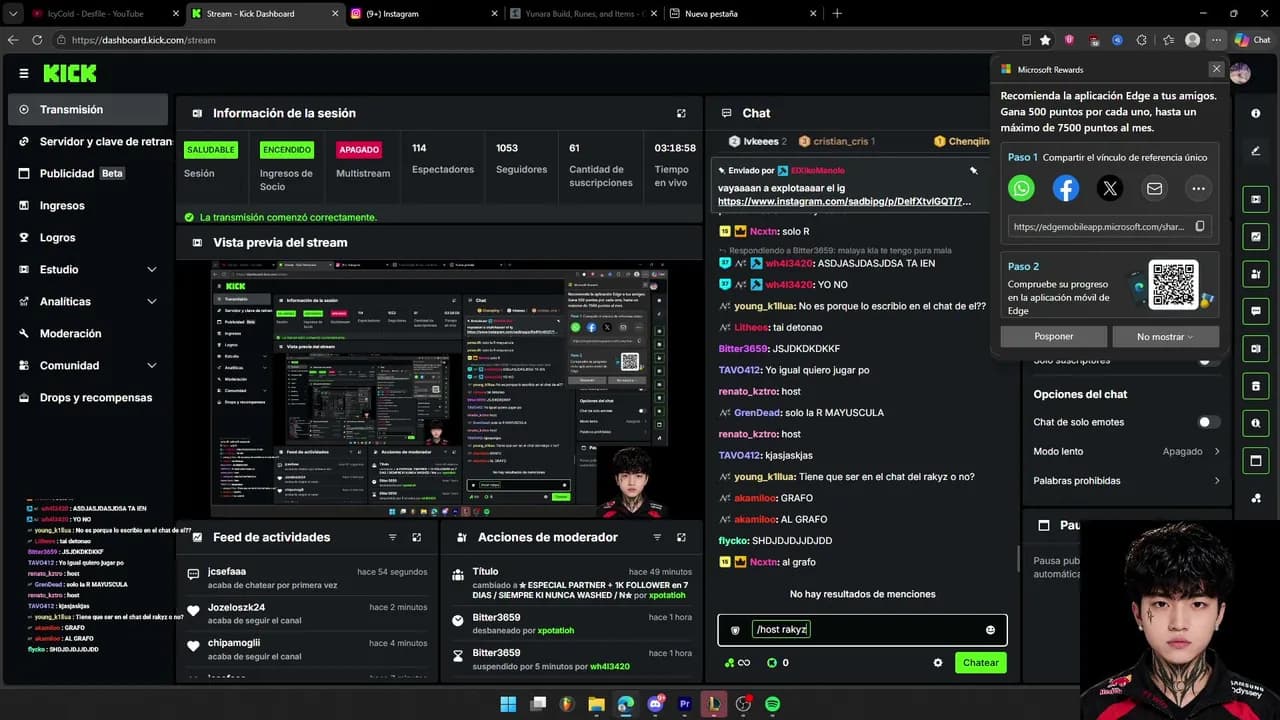The image size is (1280, 720).
Task: Open filter on Acciones de moderador
Action: point(657,537)
